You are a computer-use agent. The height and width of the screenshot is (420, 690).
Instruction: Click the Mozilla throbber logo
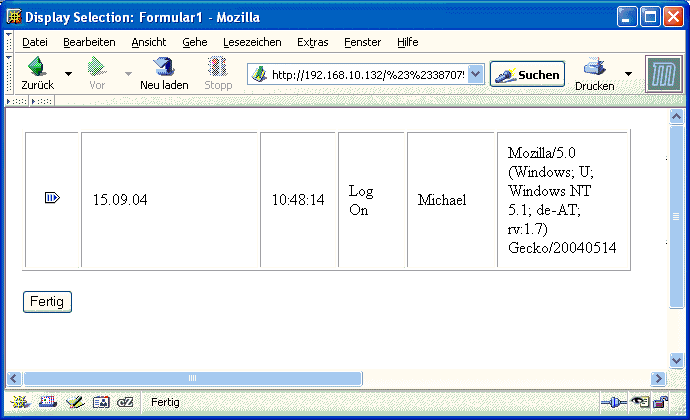660,74
